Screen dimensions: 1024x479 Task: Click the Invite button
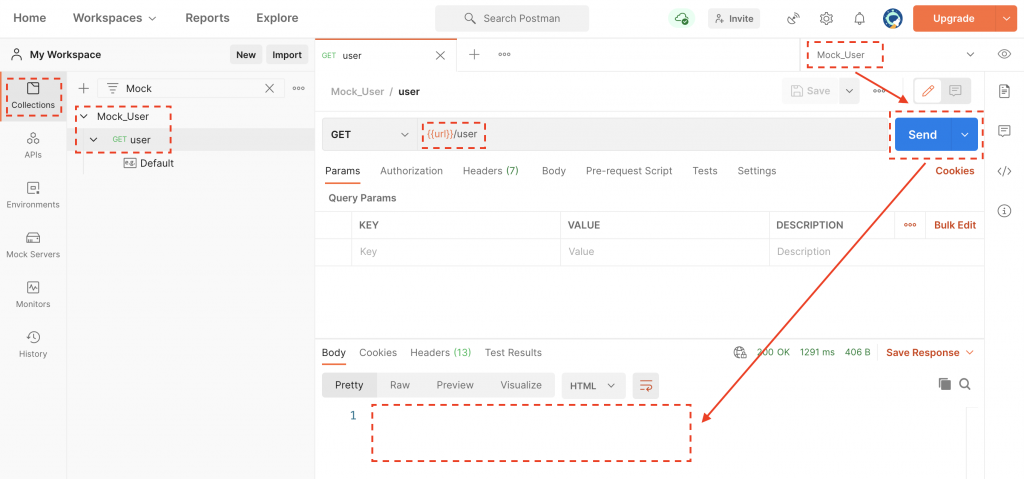tap(734, 18)
